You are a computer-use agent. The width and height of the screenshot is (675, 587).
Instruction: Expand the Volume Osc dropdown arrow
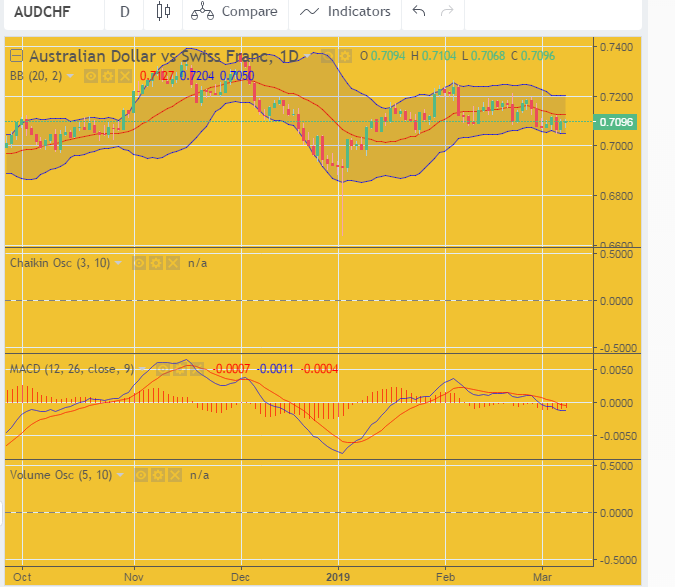(x=121, y=475)
